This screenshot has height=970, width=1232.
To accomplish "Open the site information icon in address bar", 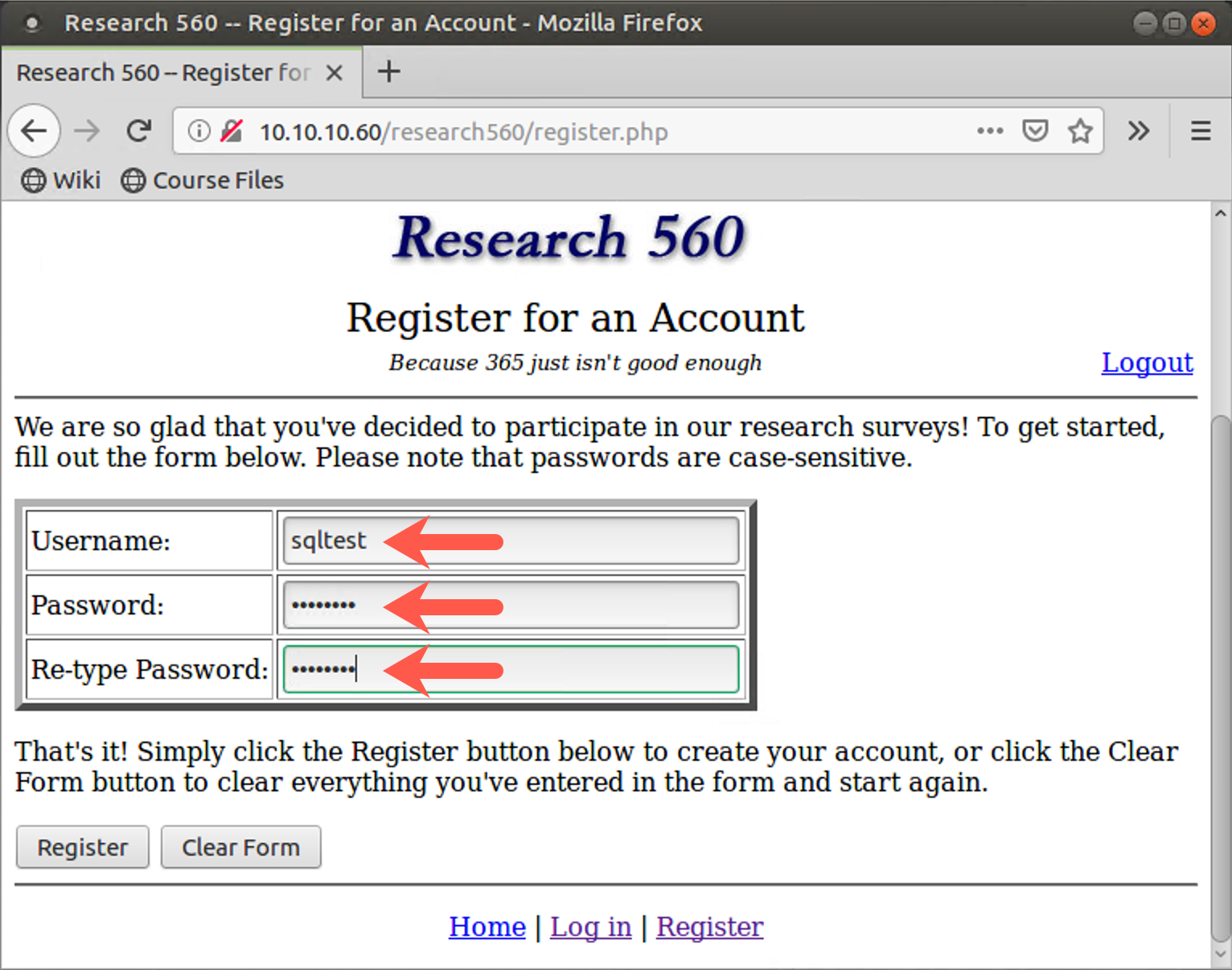I will click(199, 131).
